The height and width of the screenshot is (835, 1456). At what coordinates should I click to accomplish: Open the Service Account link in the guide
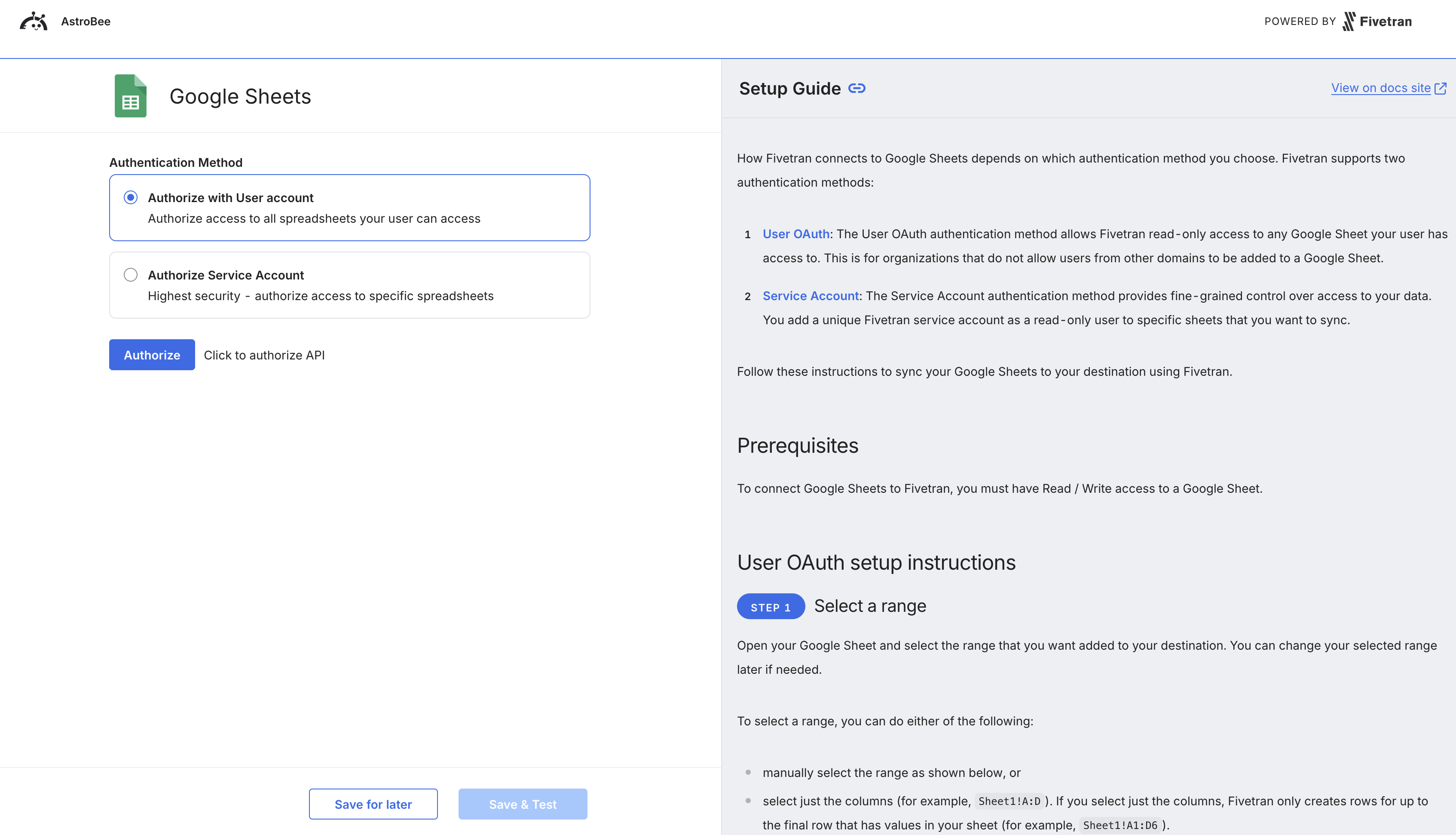tap(810, 296)
